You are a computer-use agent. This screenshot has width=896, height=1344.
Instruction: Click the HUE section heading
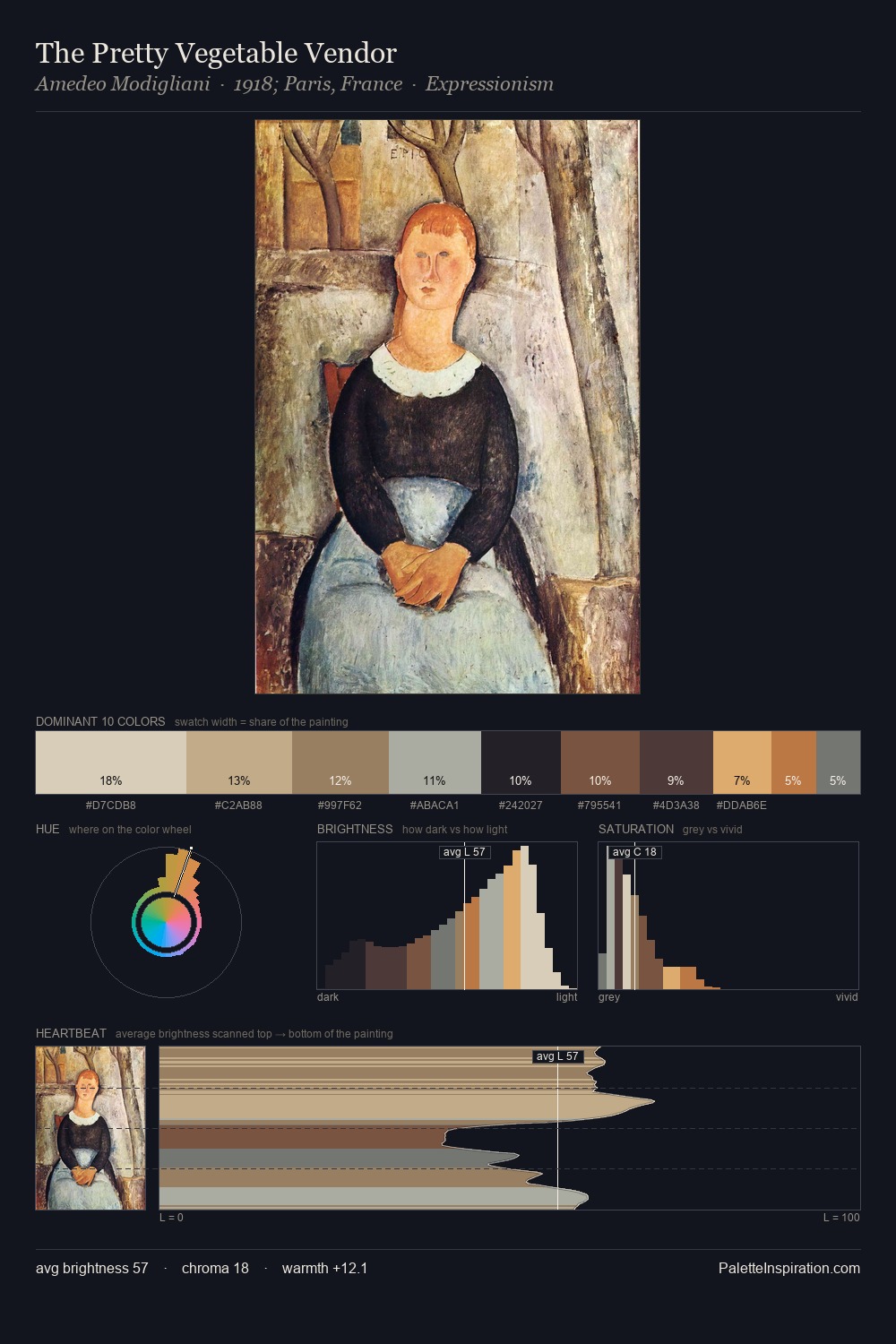(x=47, y=829)
